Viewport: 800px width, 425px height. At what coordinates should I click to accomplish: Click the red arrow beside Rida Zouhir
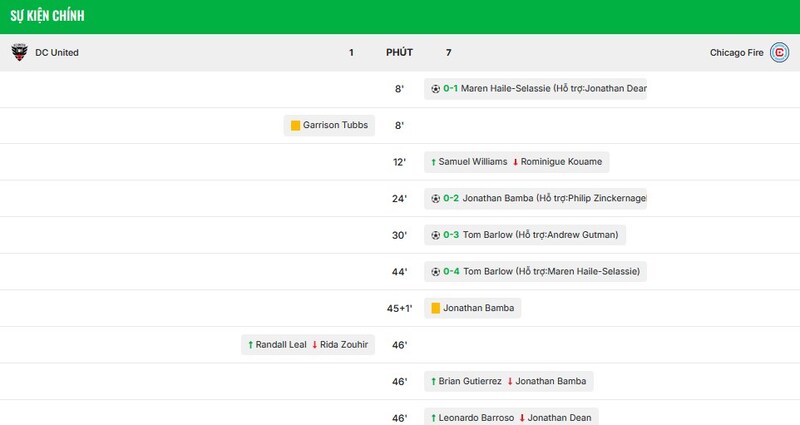[314, 345]
